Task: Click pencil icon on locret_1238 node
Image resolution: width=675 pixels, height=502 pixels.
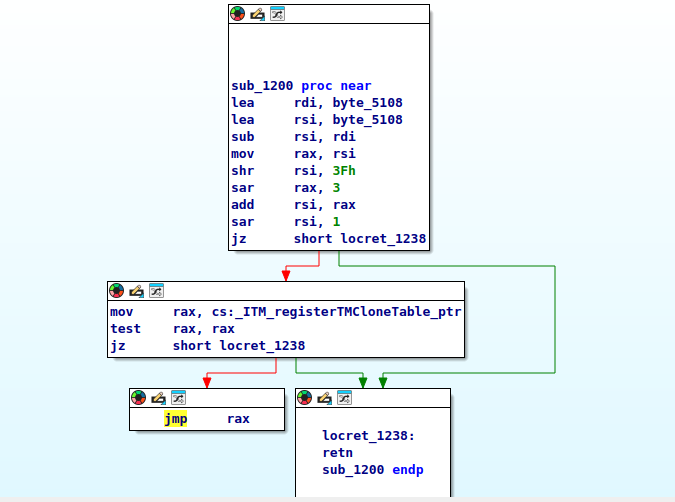Action: (325, 398)
